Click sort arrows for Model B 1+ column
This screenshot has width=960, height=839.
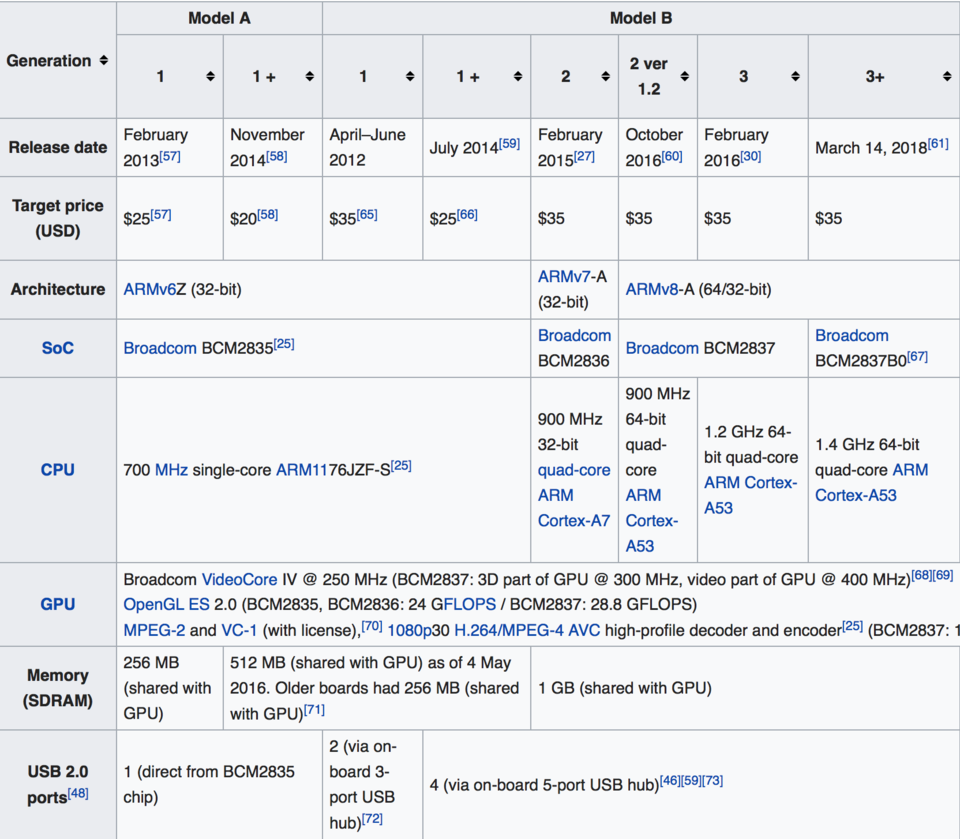(x=517, y=76)
